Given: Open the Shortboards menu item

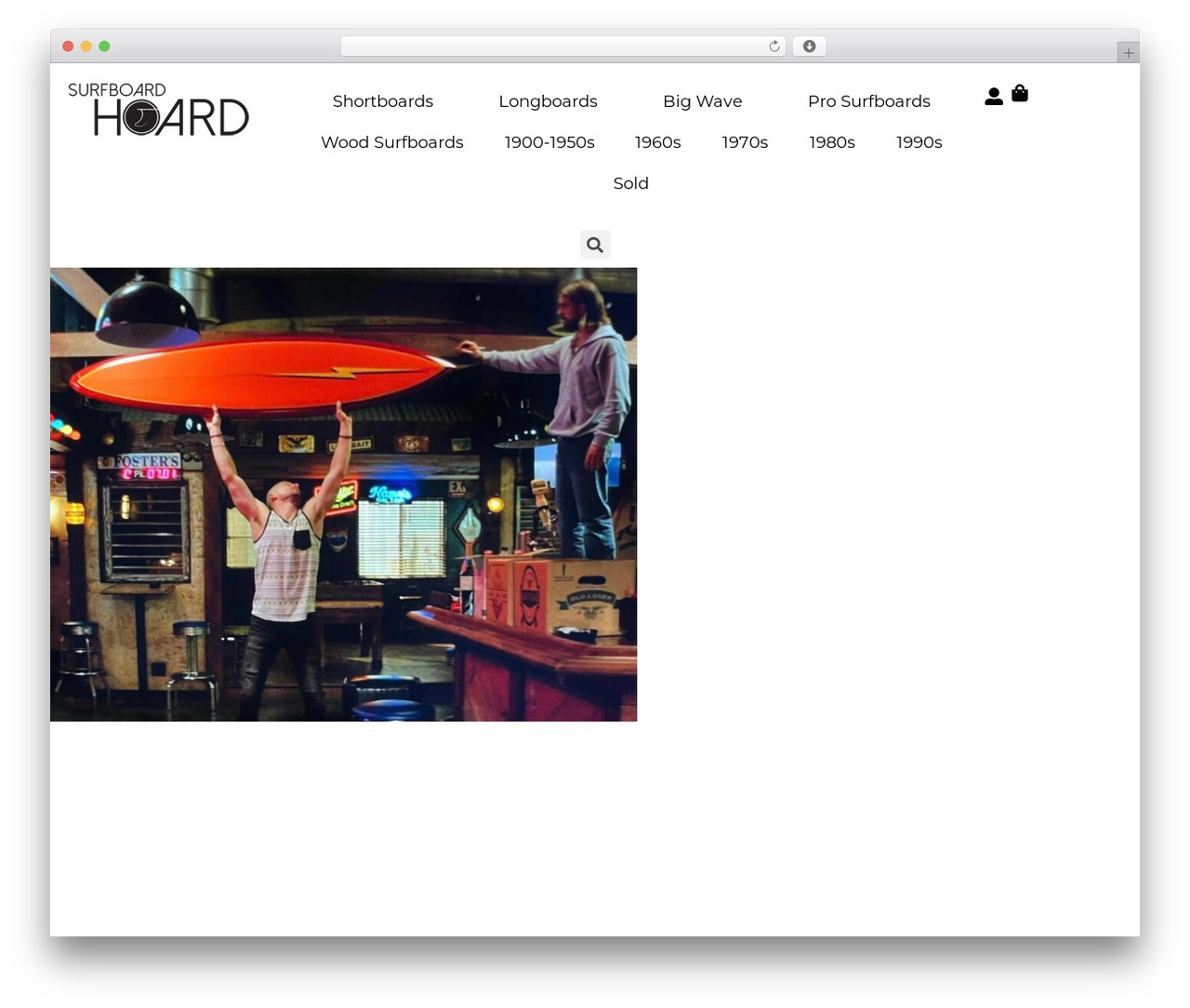Looking at the screenshot, I should tap(383, 101).
